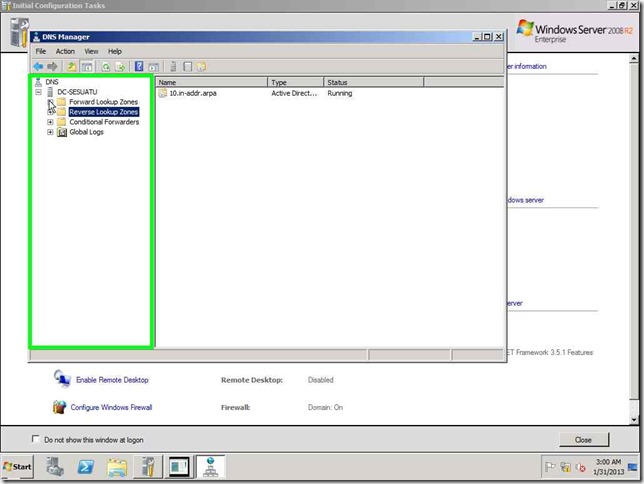This screenshot has width=644, height=484.
Task: Open Windows Explorer from taskbar
Action: (117, 467)
